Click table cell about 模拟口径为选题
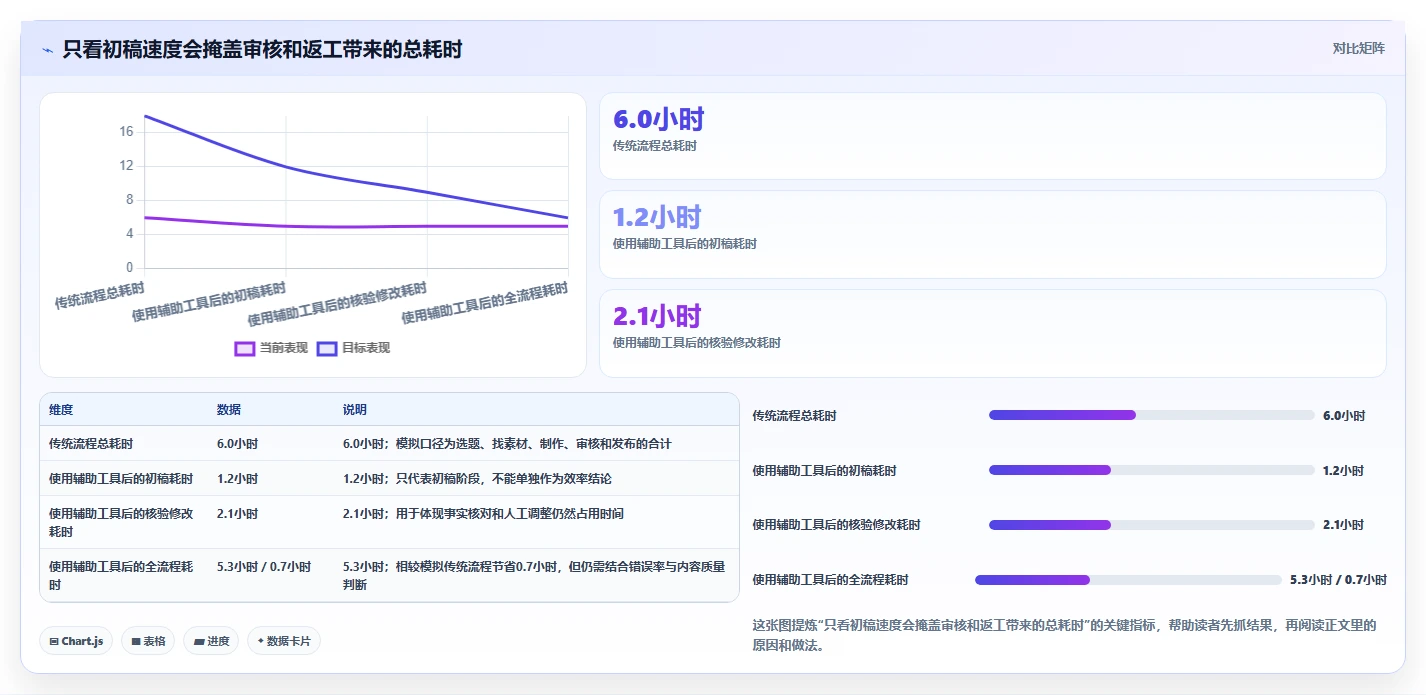Image resolution: width=1426 pixels, height=695 pixels. pyautogui.click(x=507, y=444)
